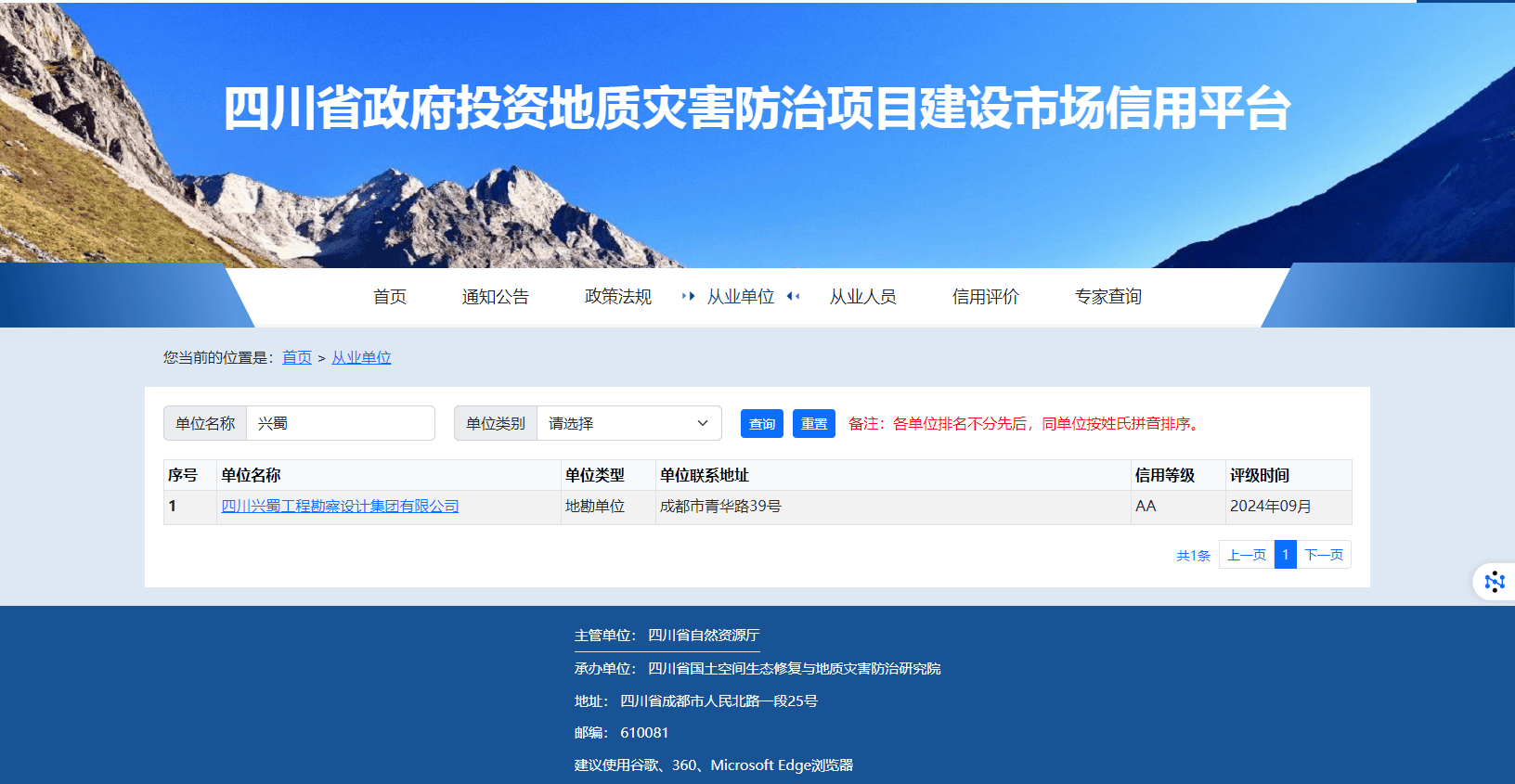Screen dimensions: 1515x784
Task: Go to previous page with 上一页
Action: [1246, 555]
